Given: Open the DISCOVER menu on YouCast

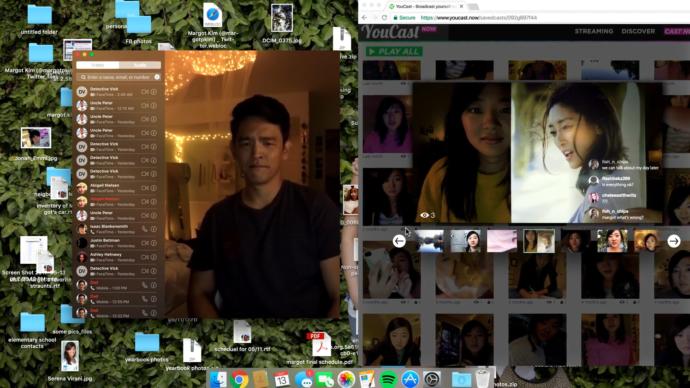Looking at the screenshot, I should [x=638, y=31].
